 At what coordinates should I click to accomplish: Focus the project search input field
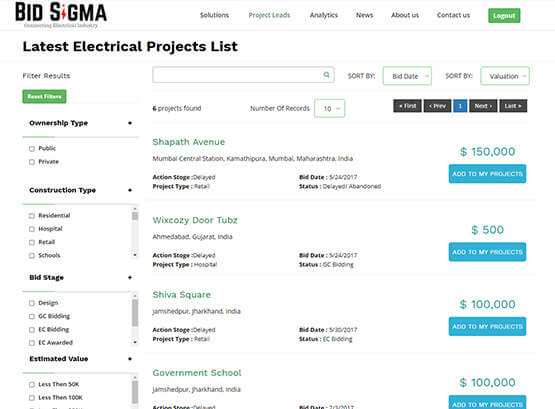point(243,75)
